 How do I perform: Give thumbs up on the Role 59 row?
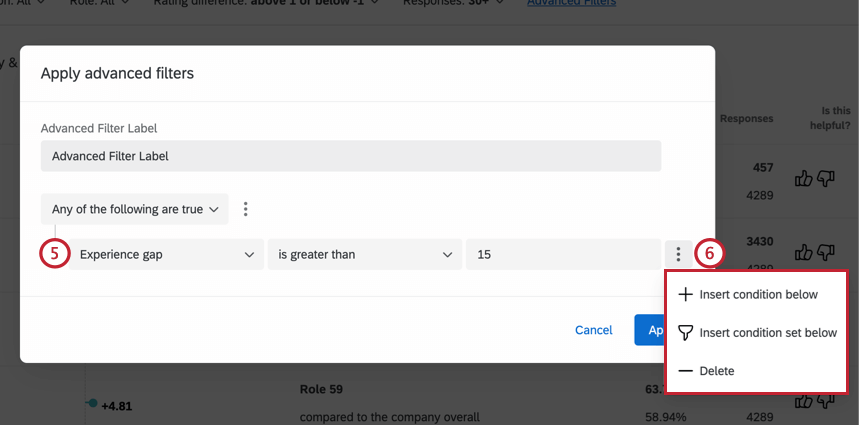pos(804,401)
